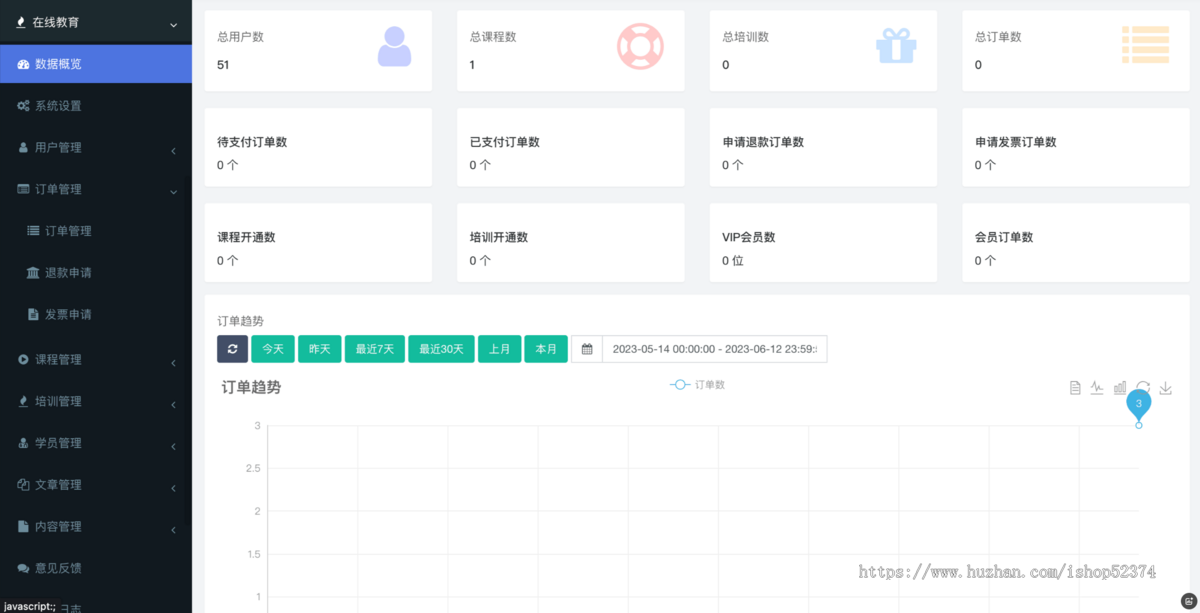Viewport: 1200px width, 613px height.
Task: Click the top-level 订单管理 card icon in the sidebar
Action: (23, 189)
